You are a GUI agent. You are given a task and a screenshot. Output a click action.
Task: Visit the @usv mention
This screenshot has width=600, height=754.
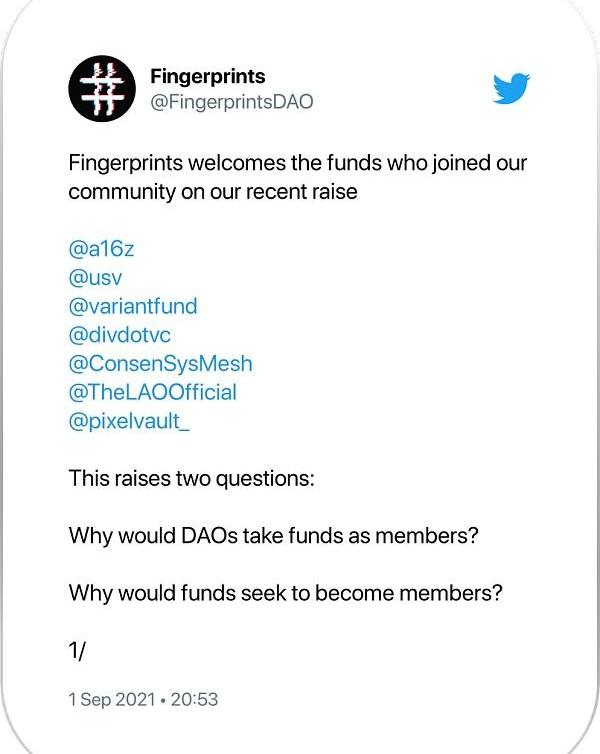pos(95,277)
